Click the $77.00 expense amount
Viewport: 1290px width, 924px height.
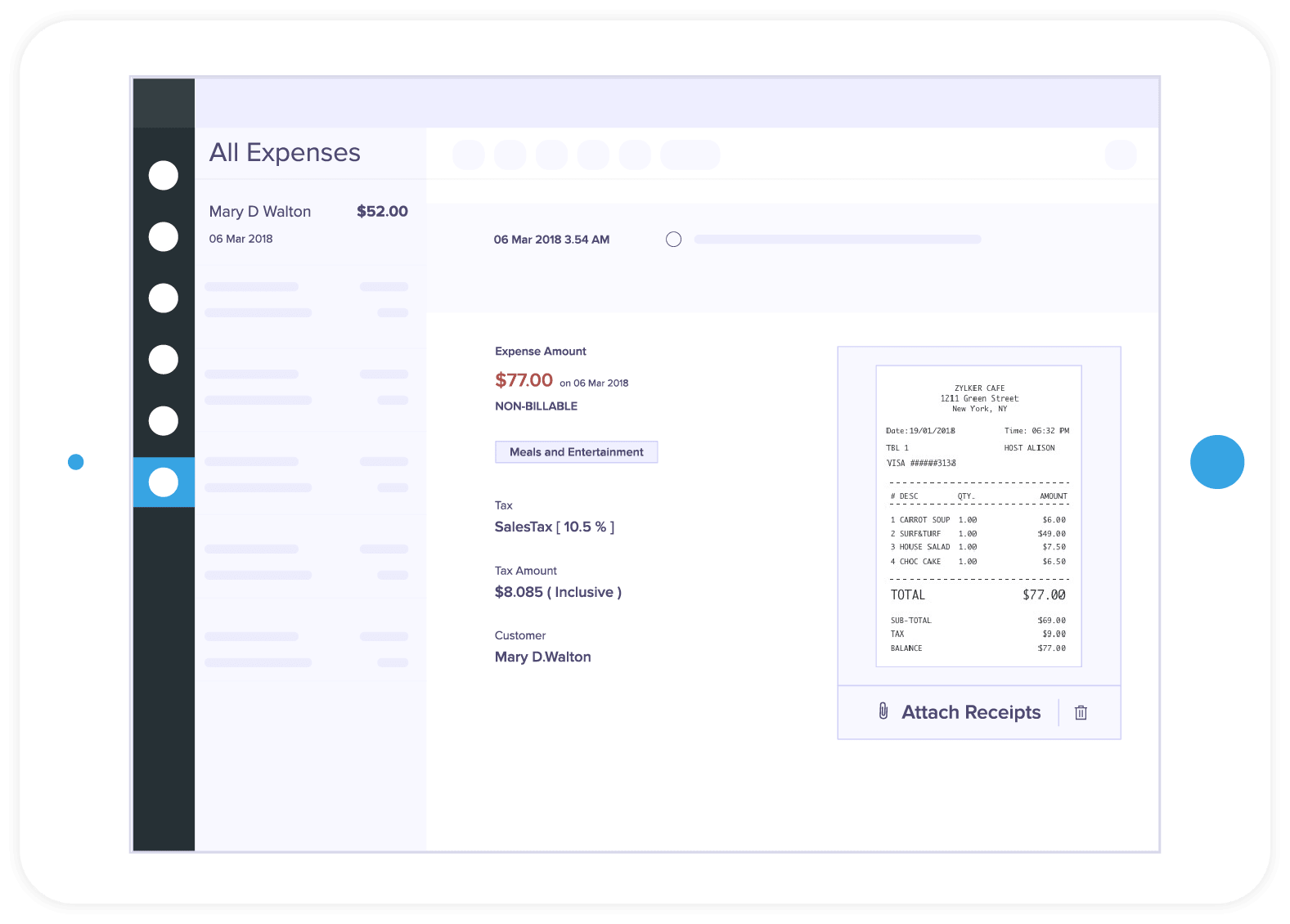pos(524,380)
